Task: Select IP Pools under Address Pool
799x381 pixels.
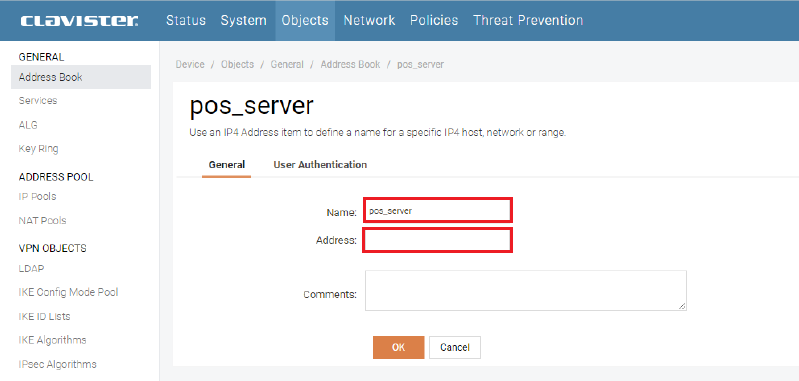Action: pyautogui.click(x=37, y=197)
